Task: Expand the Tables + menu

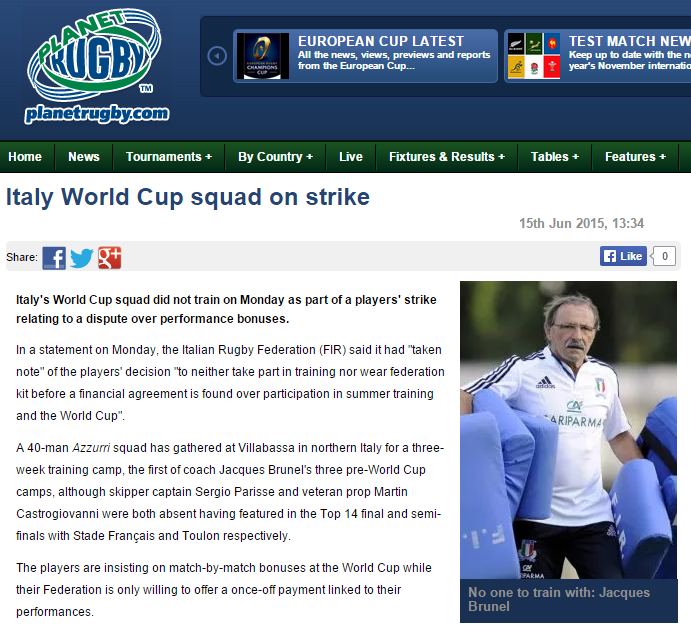Action: 554,157
